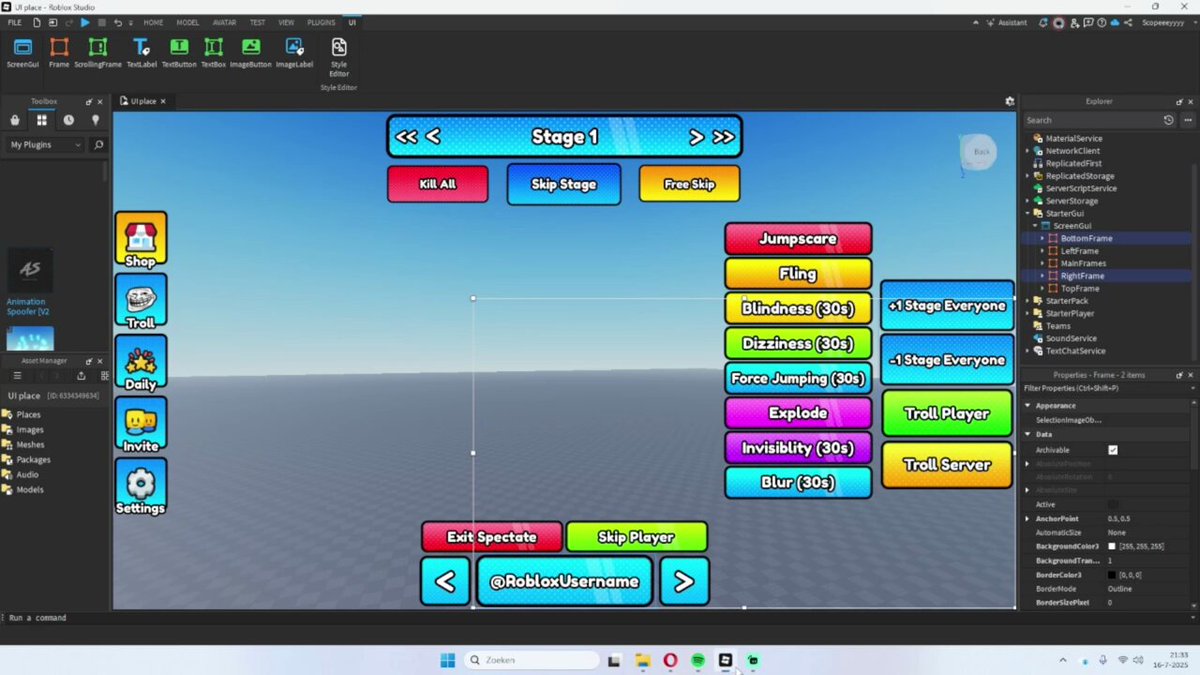
Task: Open the Assistant panel
Action: click(x=1005, y=22)
